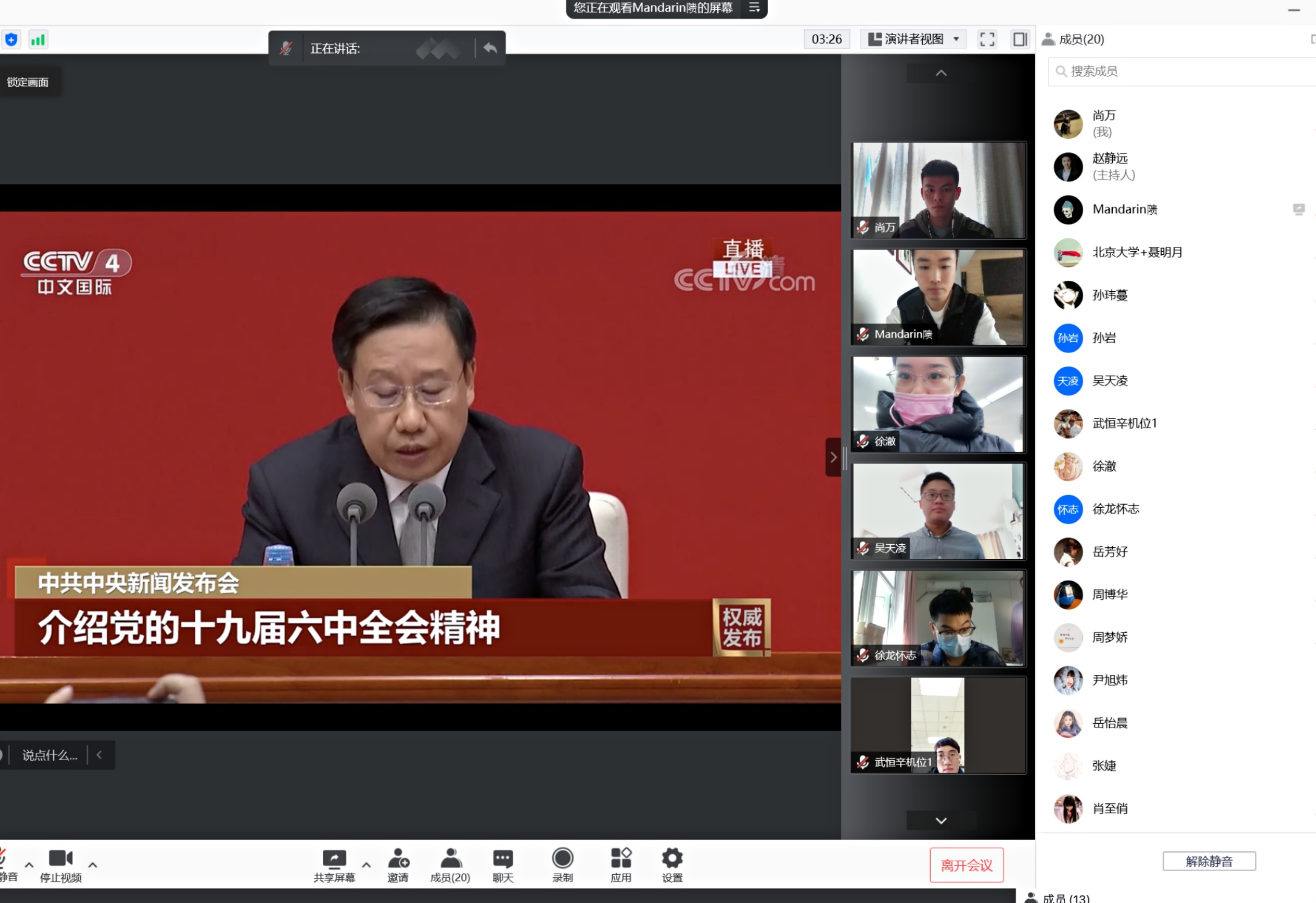1316x903 pixels.
Task: Click the leave meeting button
Action: [x=966, y=865]
